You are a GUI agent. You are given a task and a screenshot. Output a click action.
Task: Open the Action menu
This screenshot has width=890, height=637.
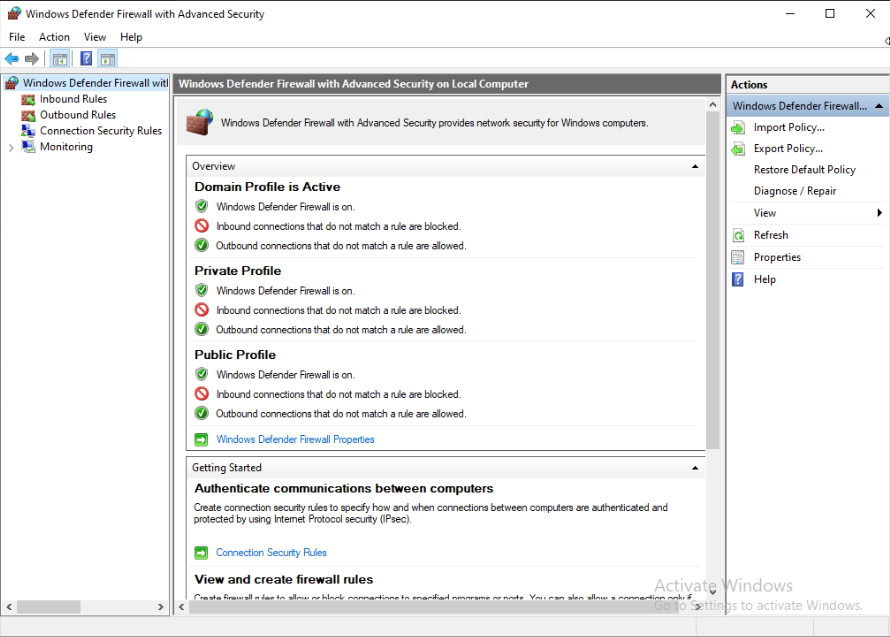point(54,37)
